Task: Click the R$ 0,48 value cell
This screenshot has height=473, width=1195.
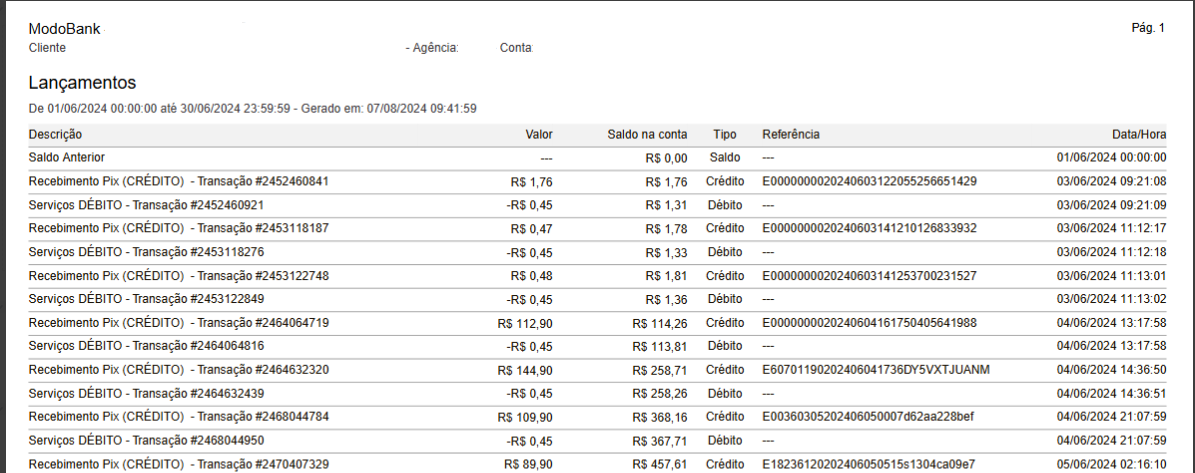Action: point(531,276)
